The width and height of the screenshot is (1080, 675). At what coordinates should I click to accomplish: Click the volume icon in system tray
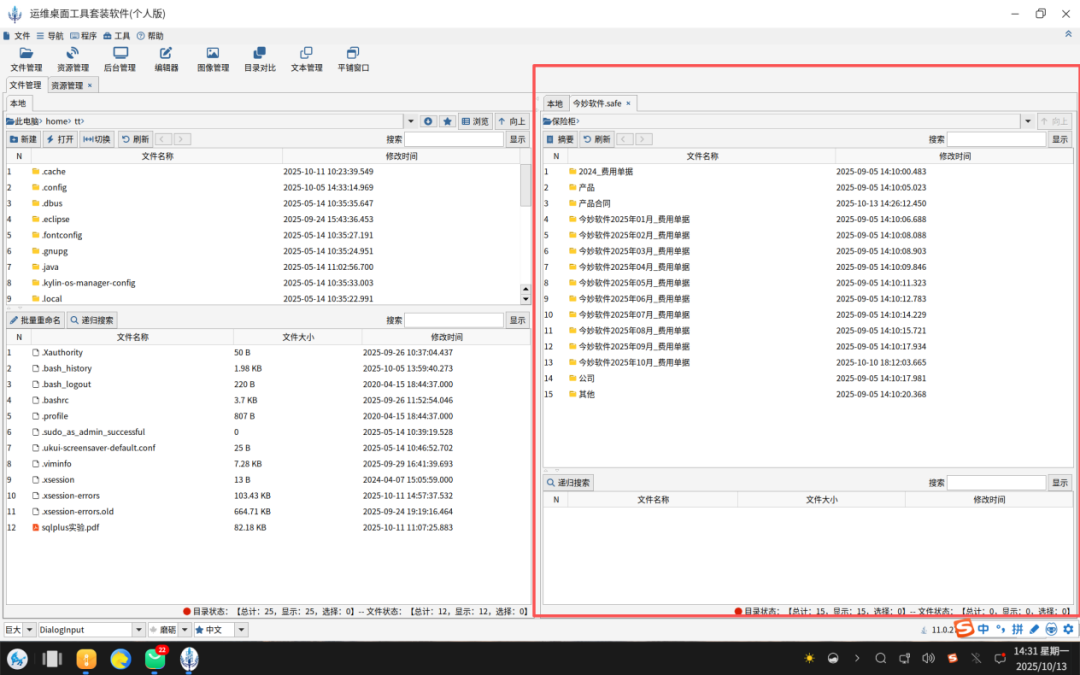pos(928,658)
